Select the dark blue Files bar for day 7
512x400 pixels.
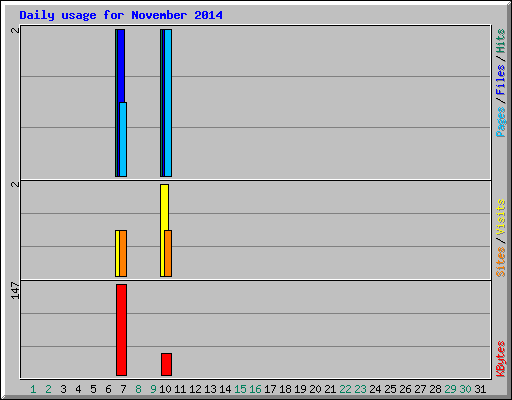click(x=121, y=66)
